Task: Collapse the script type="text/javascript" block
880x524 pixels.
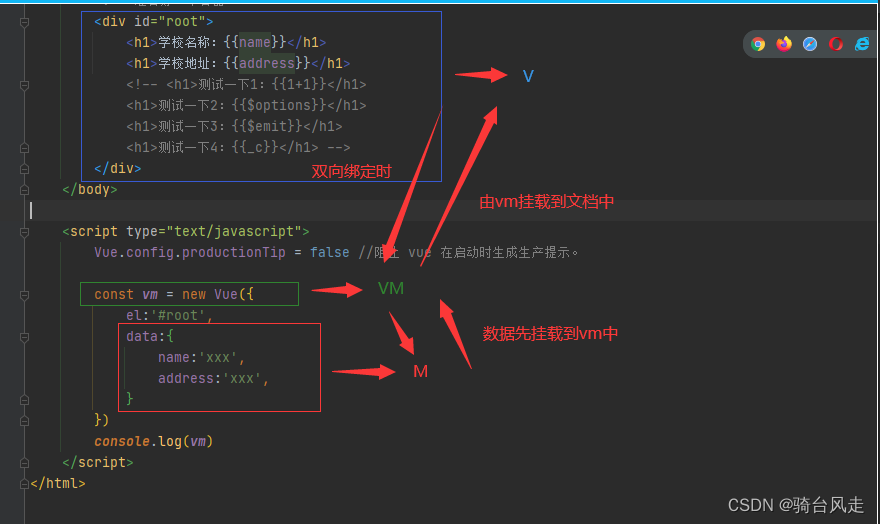Action: click(24, 232)
